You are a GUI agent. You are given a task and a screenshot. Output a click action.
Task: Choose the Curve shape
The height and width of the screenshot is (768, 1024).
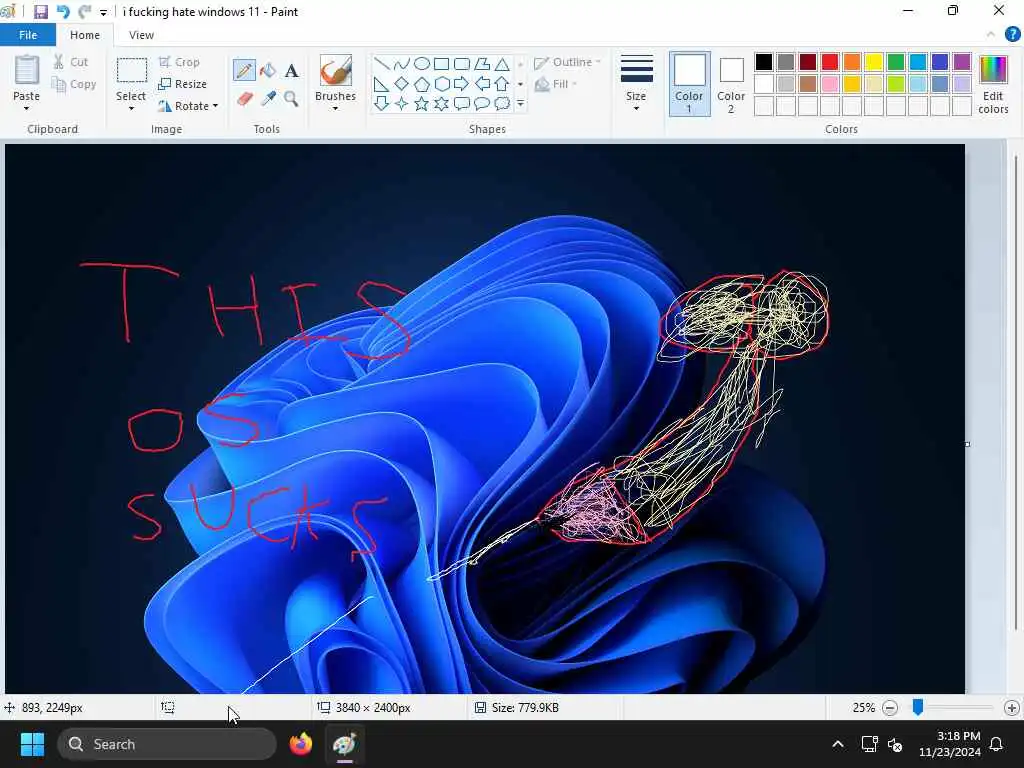[x=402, y=64]
